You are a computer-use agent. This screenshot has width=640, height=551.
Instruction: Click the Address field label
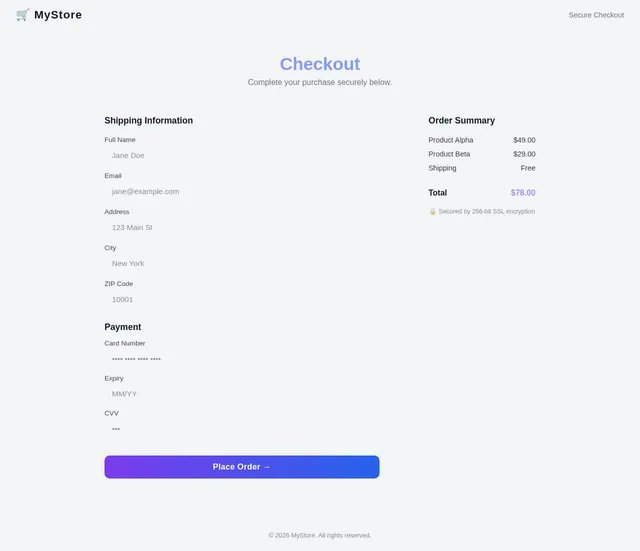point(116,212)
